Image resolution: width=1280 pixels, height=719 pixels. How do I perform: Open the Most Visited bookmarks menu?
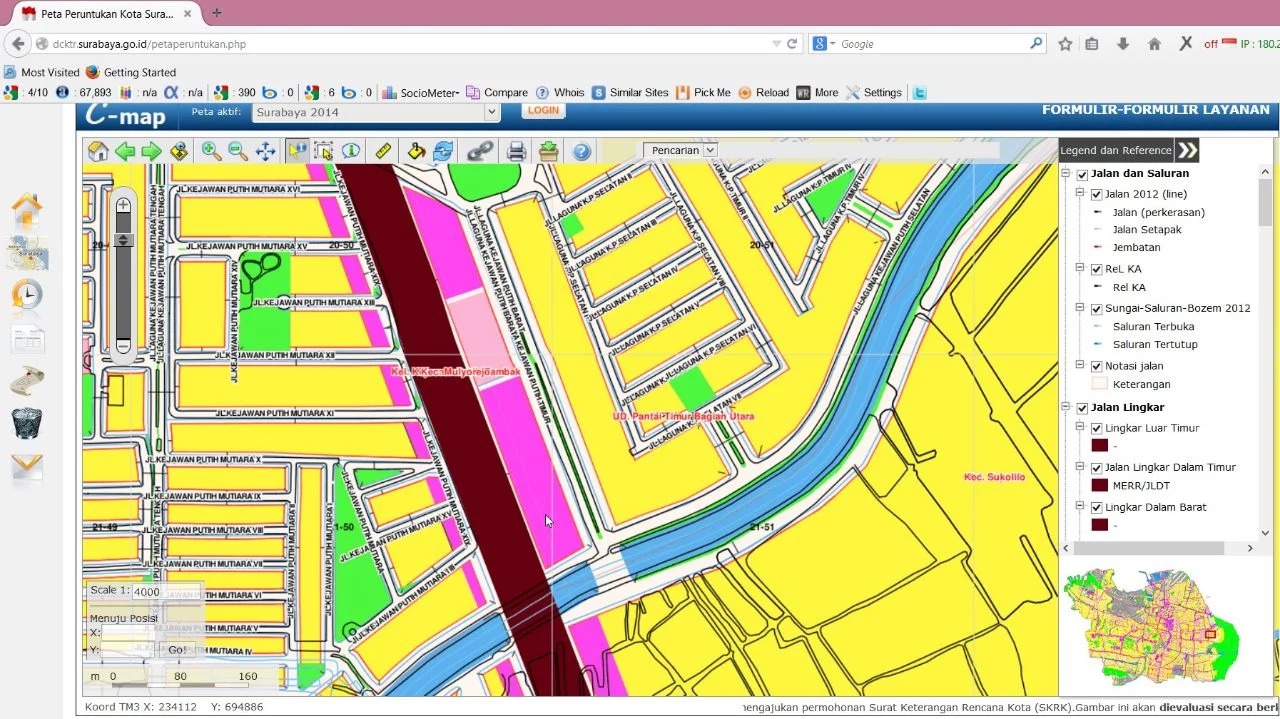[41, 72]
